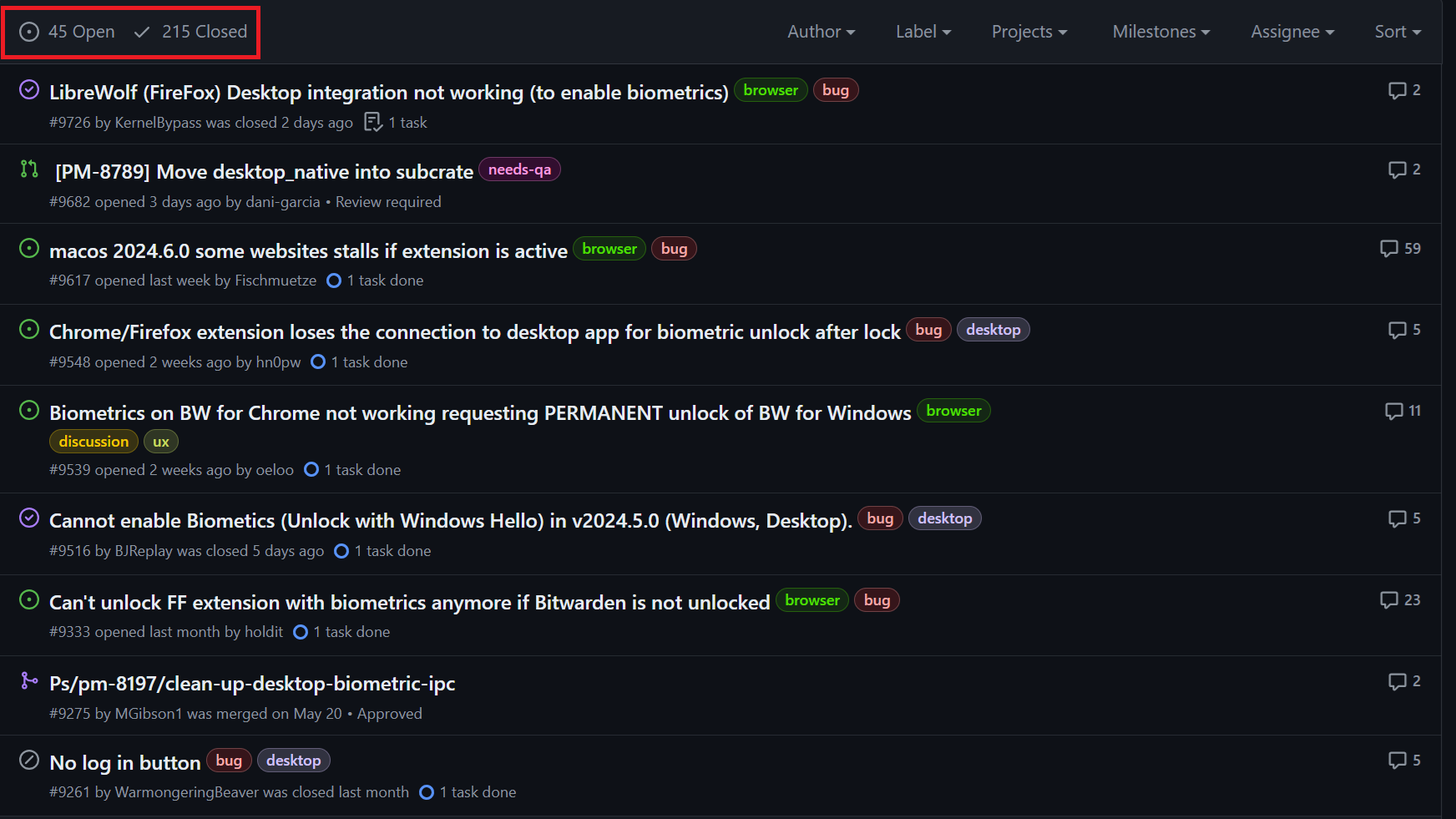The image size is (1456, 819).
Task: Visit KernelBypass author profile link
Action: (x=158, y=123)
